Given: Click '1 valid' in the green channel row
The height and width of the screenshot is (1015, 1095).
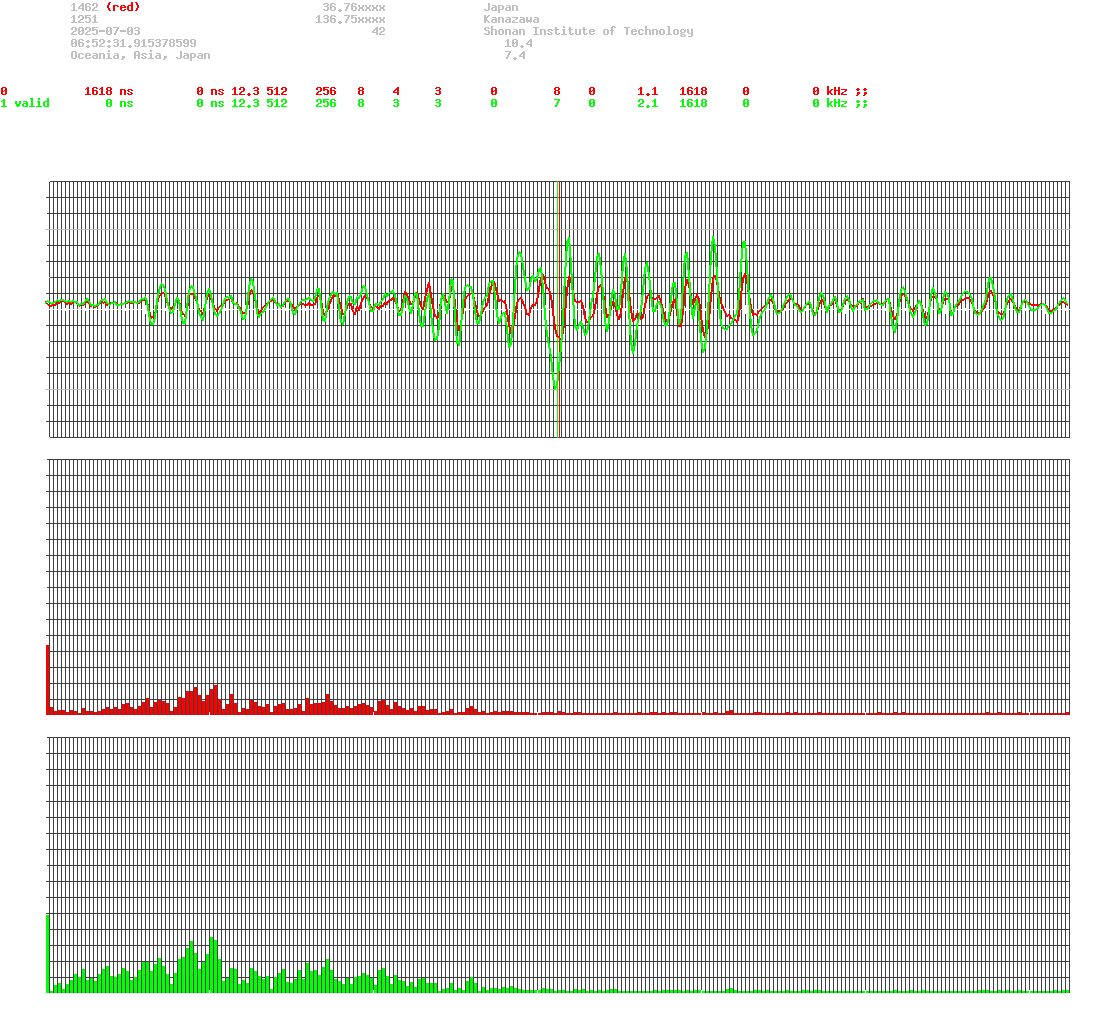Looking at the screenshot, I should tap(24, 103).
